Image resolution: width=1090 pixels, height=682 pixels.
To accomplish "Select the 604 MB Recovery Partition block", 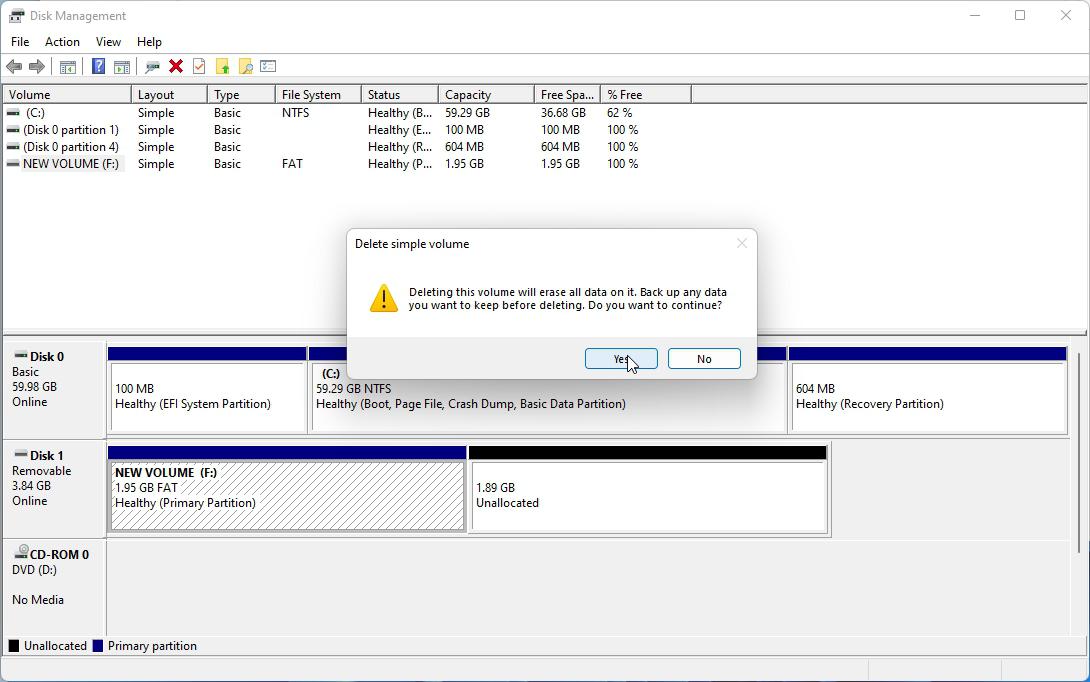I will pos(927,391).
